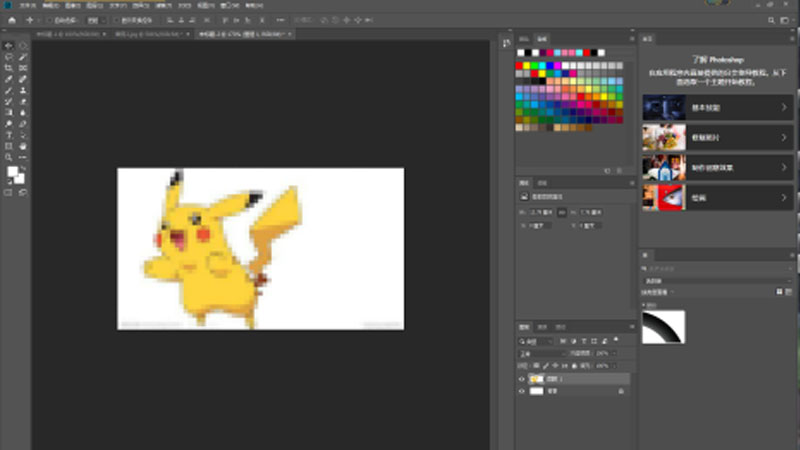The width and height of the screenshot is (800, 450).
Task: Toggle layer filtering switch in Layers panel
Action: tap(616, 340)
